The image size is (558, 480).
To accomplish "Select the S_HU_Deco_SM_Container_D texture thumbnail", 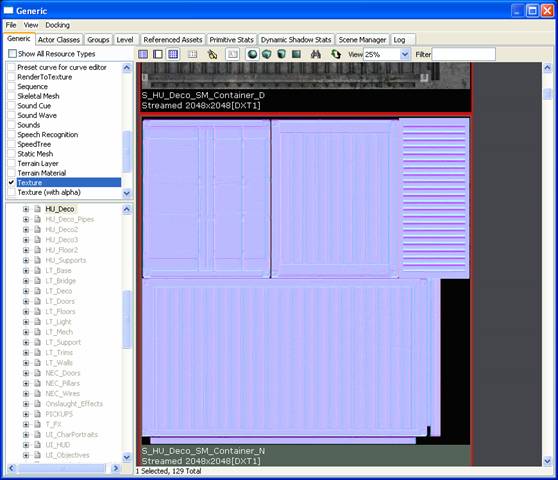I will point(306,75).
